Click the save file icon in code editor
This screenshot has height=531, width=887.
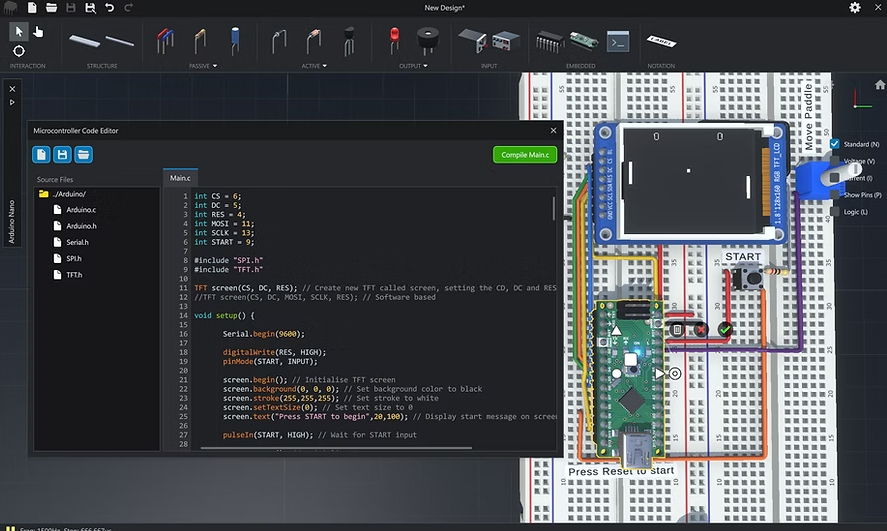(62, 154)
